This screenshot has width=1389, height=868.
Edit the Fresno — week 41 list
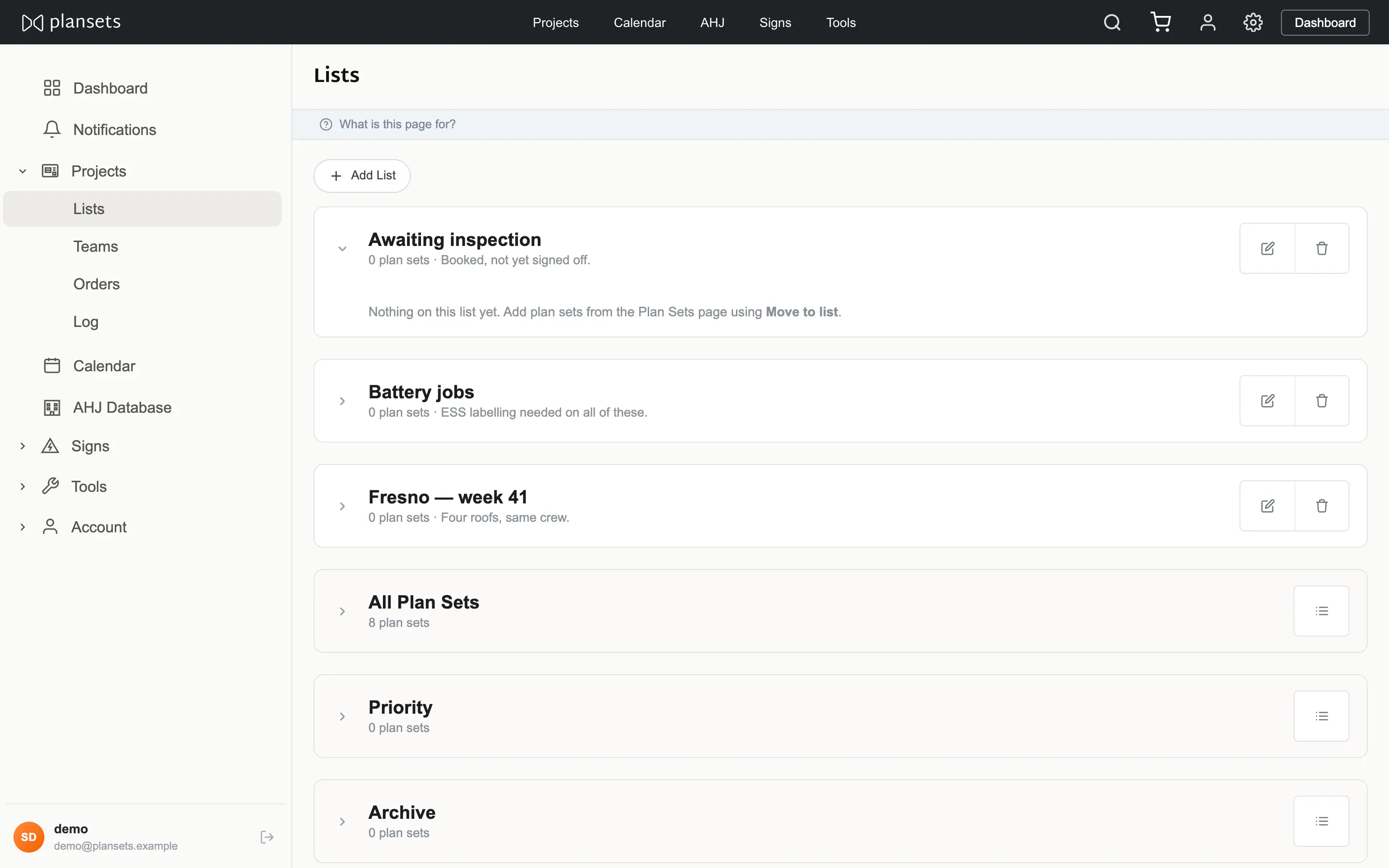point(1267,506)
